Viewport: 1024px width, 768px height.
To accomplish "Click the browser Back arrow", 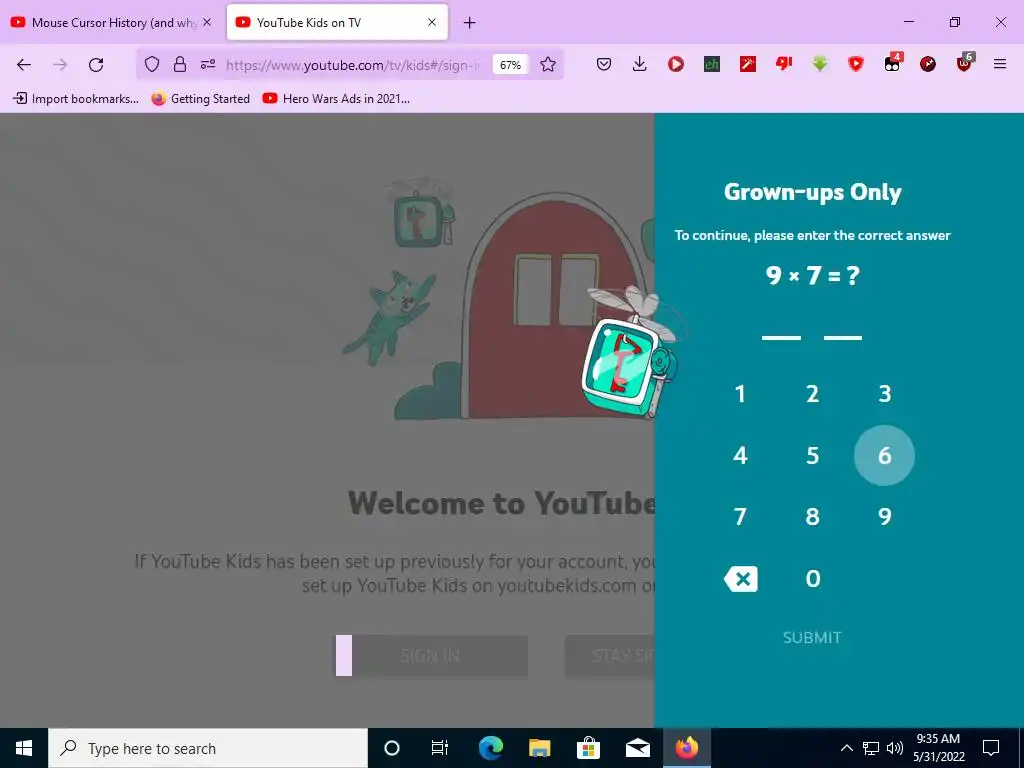I will pyautogui.click(x=24, y=64).
